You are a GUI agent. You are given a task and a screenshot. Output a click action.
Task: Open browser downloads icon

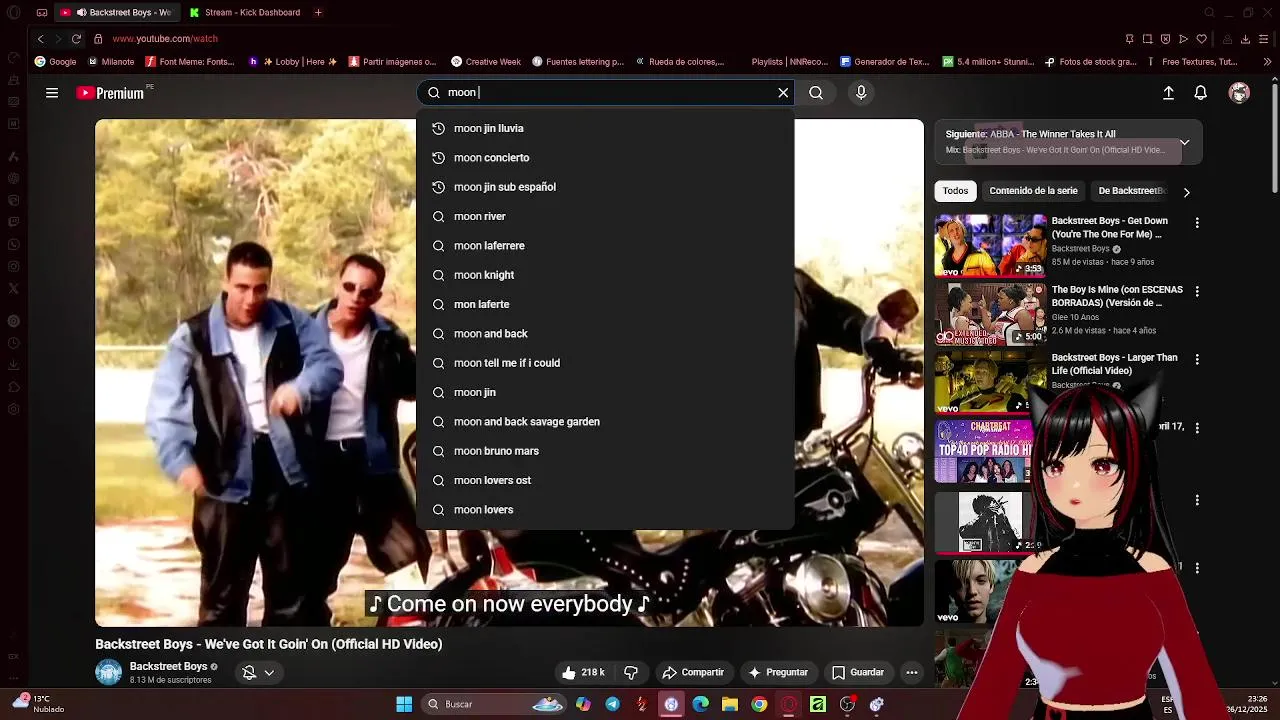[1245, 39]
